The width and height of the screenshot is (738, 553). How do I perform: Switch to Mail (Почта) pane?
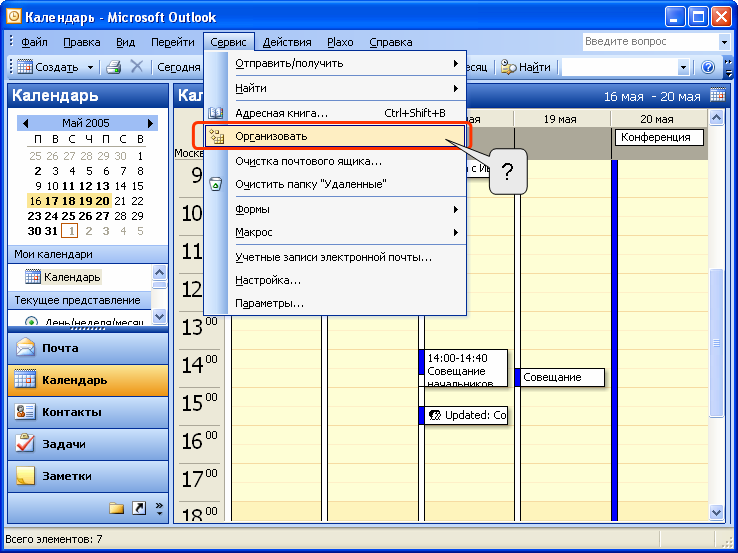[88, 348]
